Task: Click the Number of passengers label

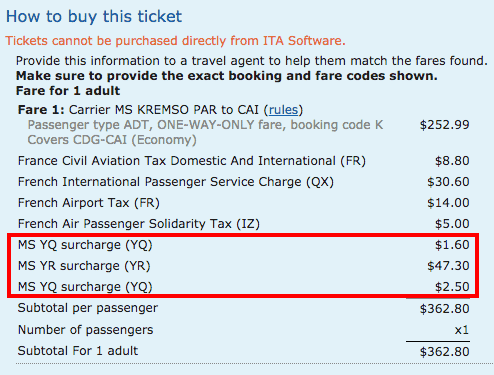Action: [85, 330]
